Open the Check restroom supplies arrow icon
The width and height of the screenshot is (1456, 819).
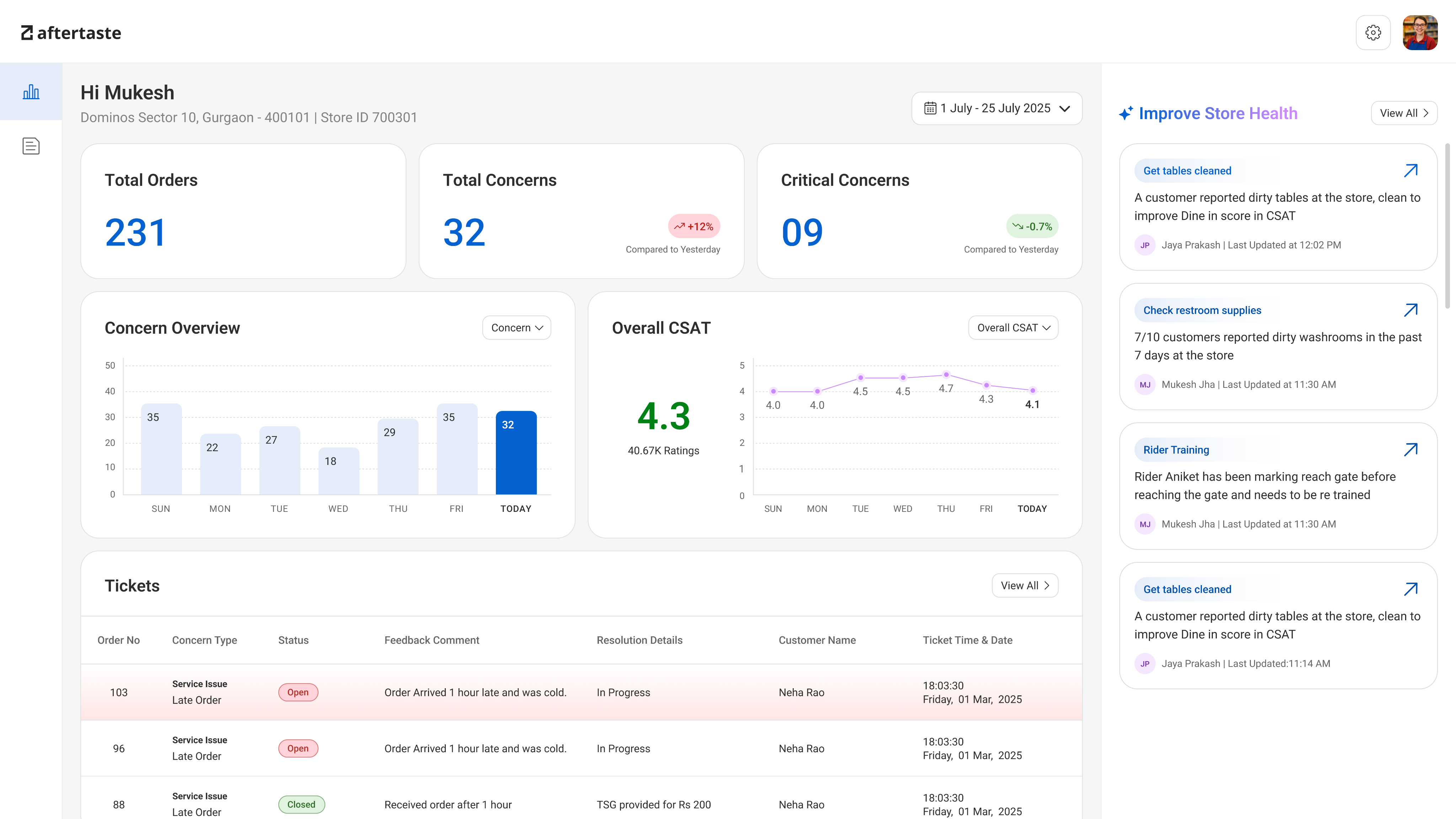[x=1410, y=310]
